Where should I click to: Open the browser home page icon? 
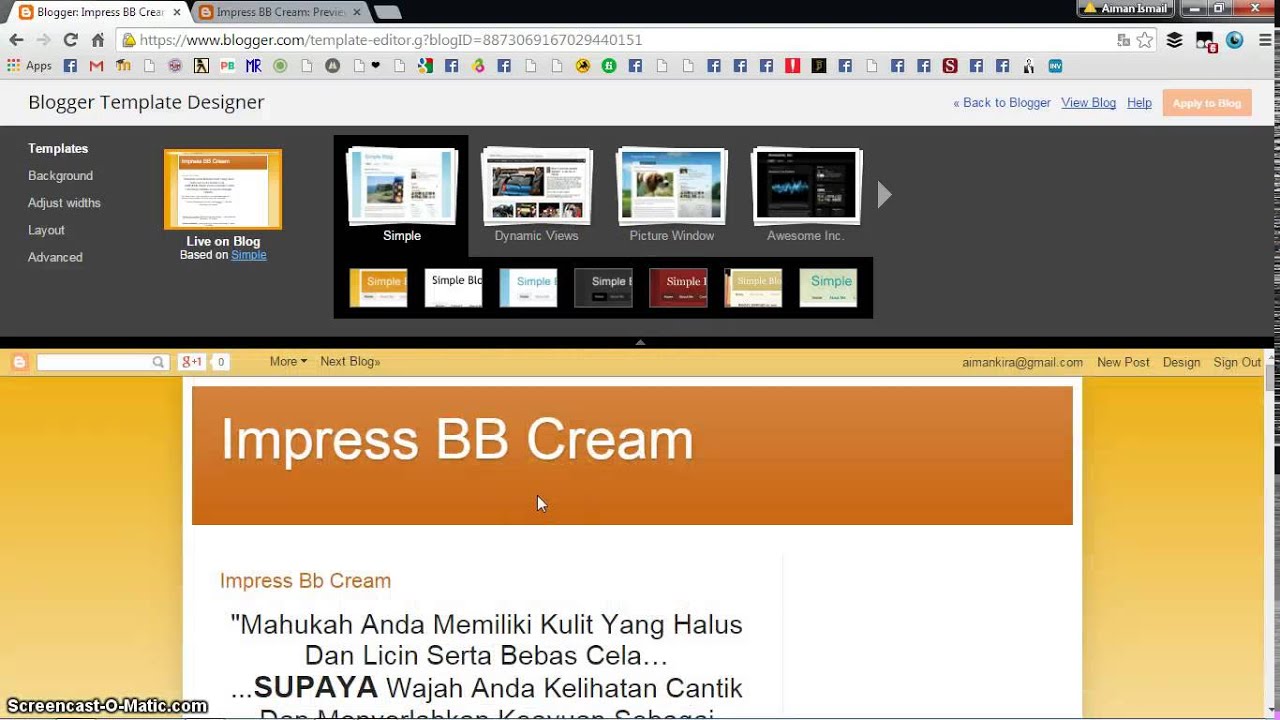(97, 40)
